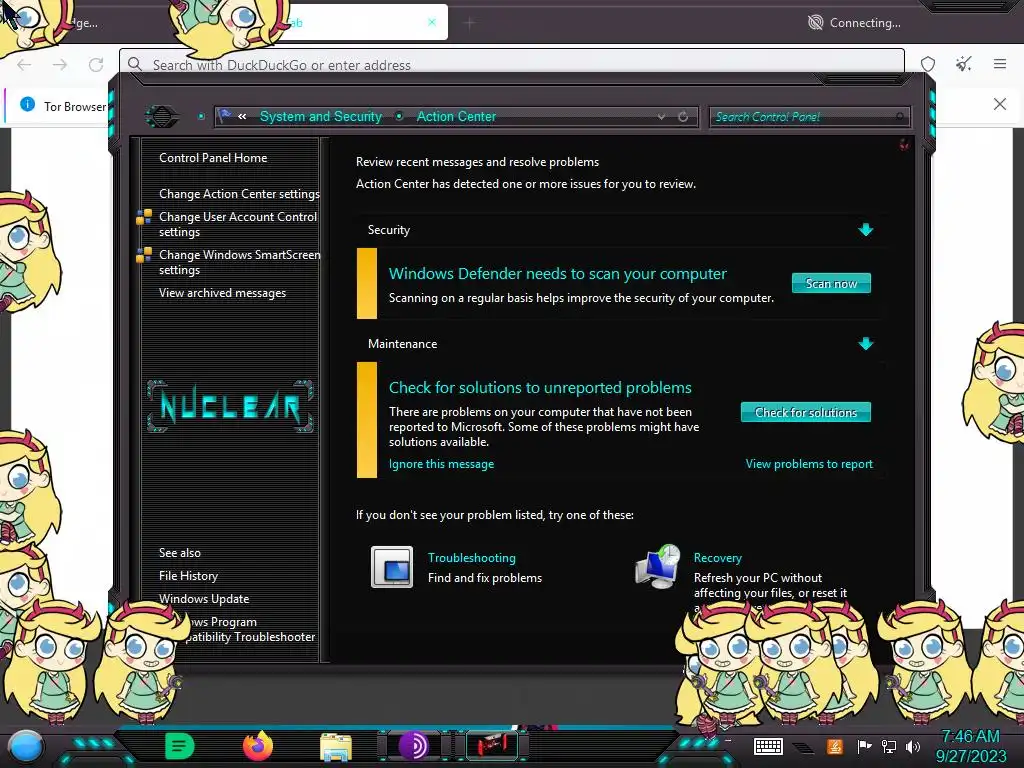Viewport: 1024px width, 768px height.
Task: Click the Security section header
Action: (389, 230)
